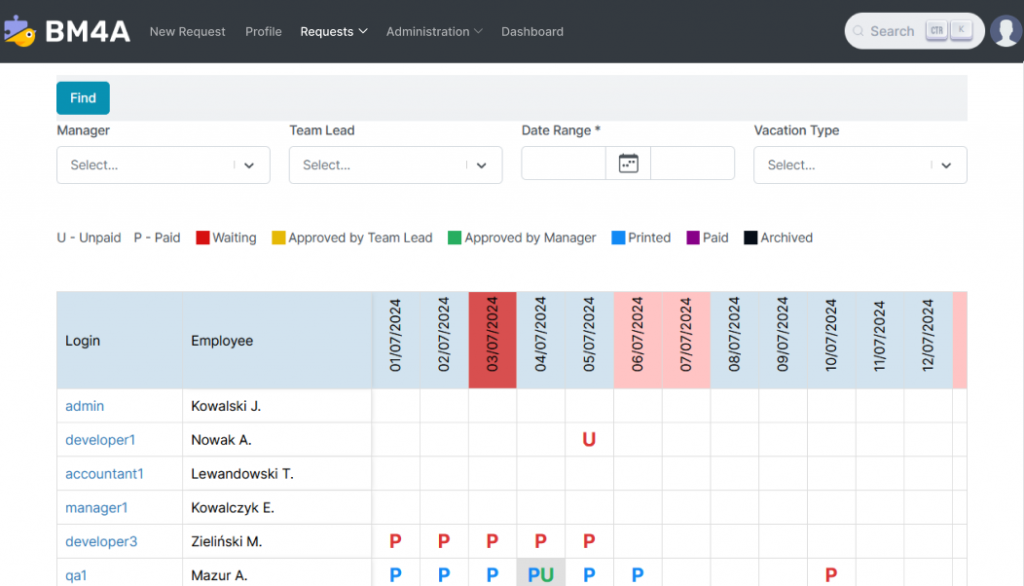Screen dimensions: 1024x586
Task: Click the red Waiting legend swatch
Action: (x=202, y=238)
